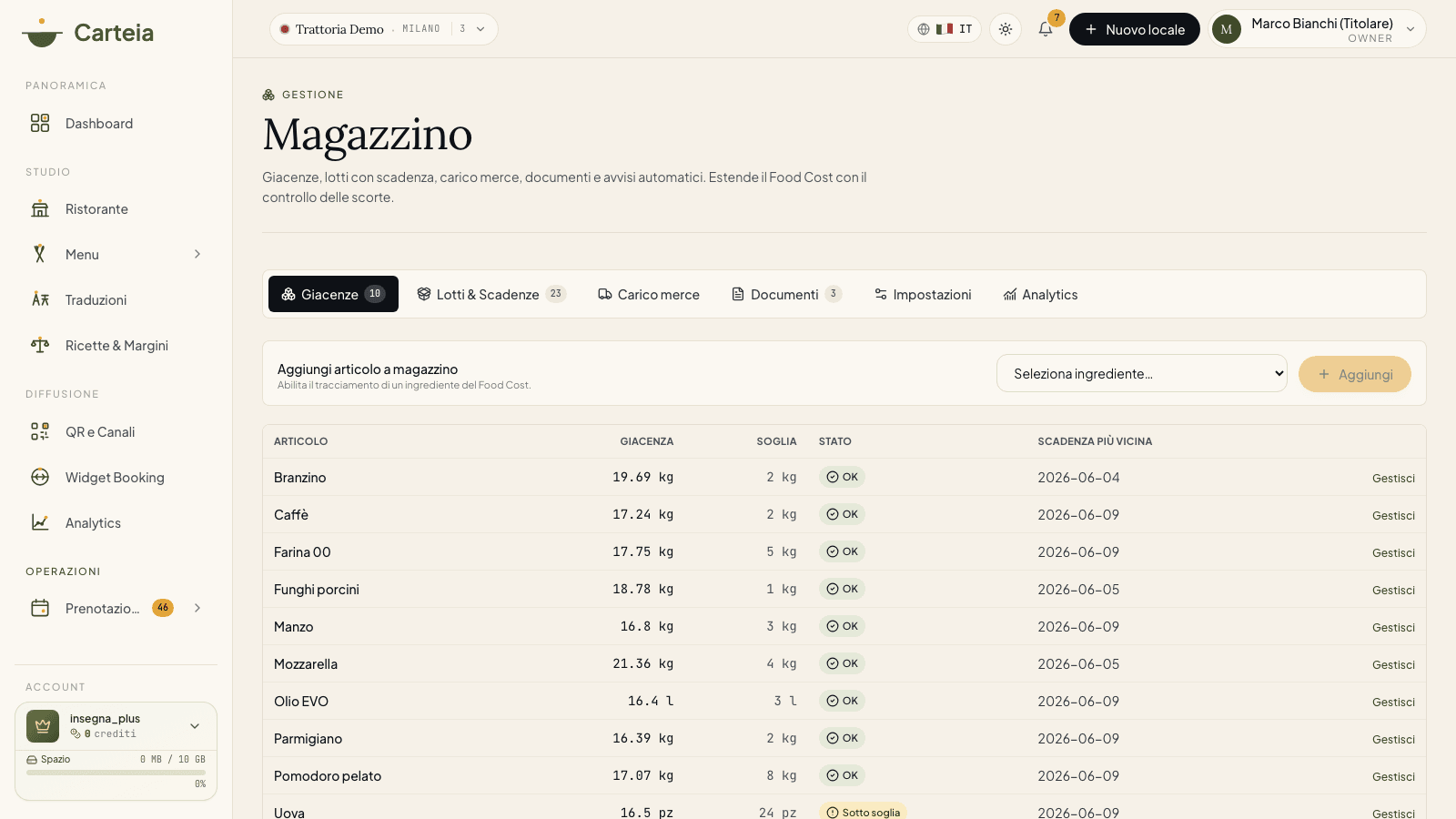Switch to Carico merce tab
Viewport: 1456px width, 819px height.
649,294
